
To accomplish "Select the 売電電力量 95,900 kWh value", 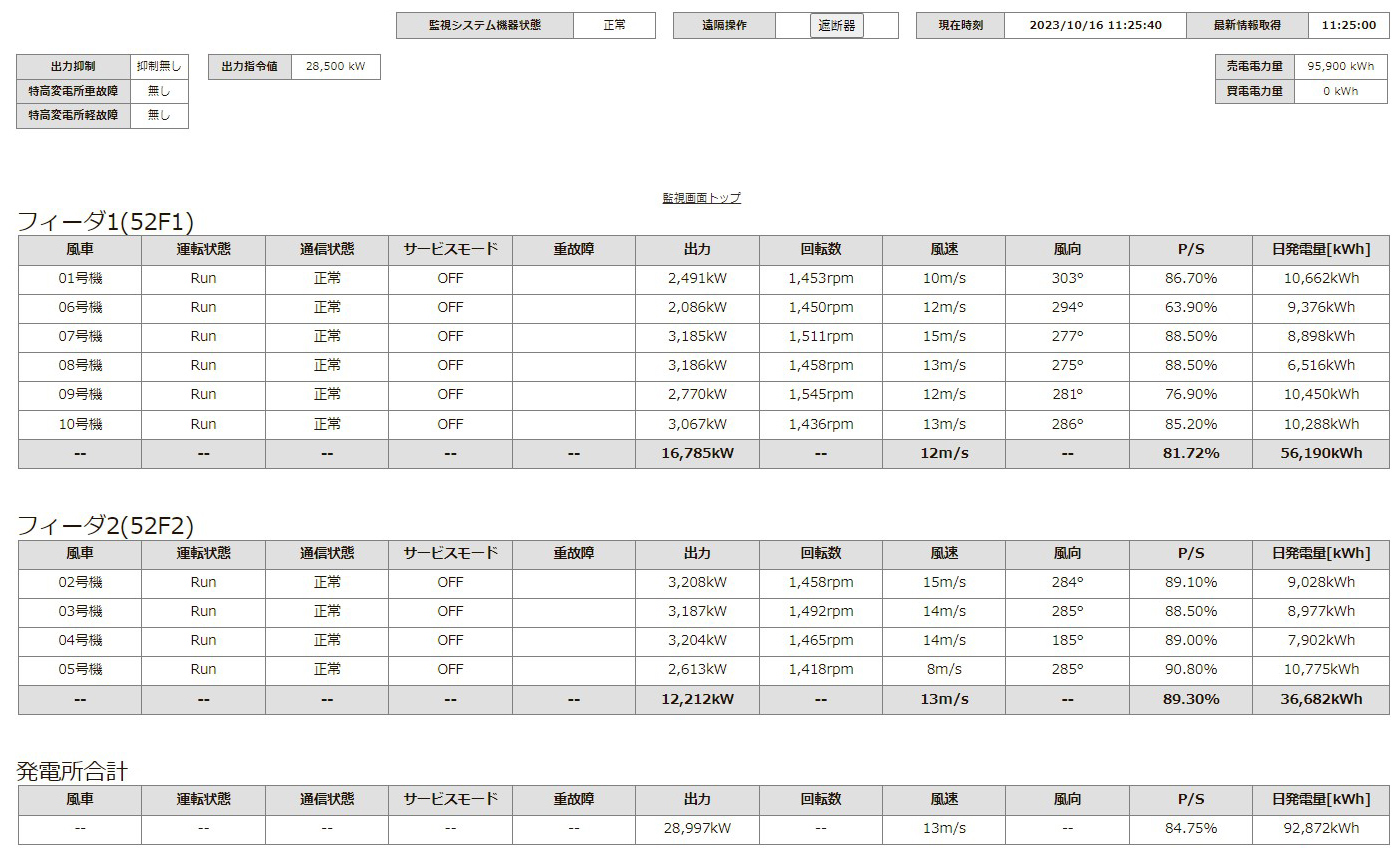I will (x=1340, y=66).
